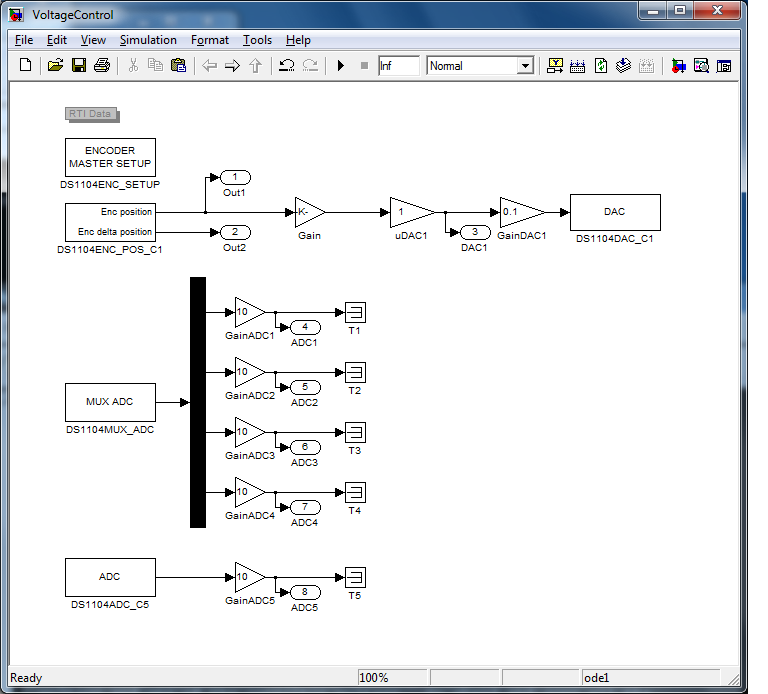Select the ADC1 output port block
This screenshot has height=694, width=768.
pos(305,327)
